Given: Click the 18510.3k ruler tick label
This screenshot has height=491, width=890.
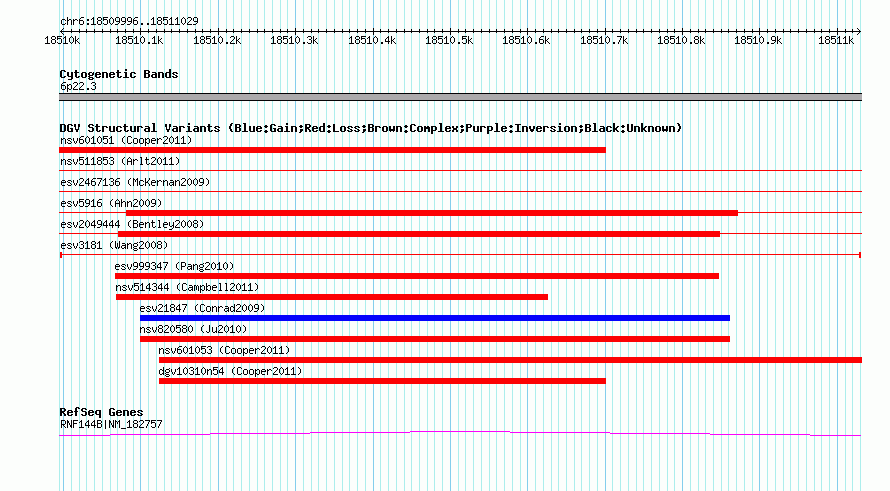Looking at the screenshot, I should [x=294, y=40].
